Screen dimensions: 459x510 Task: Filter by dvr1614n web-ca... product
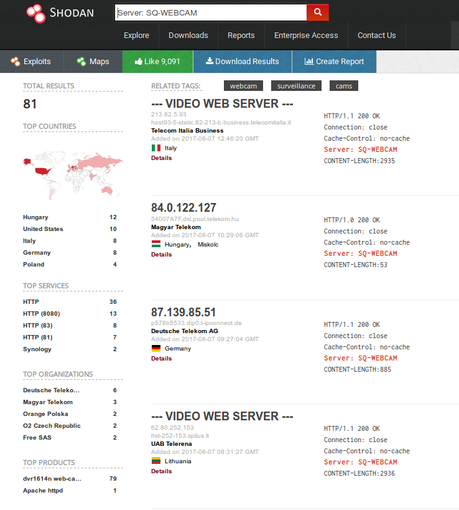[52, 479]
